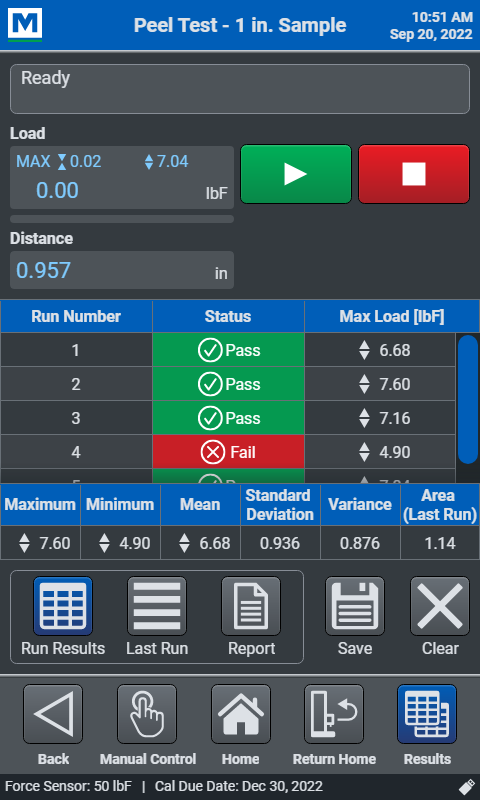Viewport: 480px width, 800px height.
Task: Click the Status column header
Action: point(228,316)
